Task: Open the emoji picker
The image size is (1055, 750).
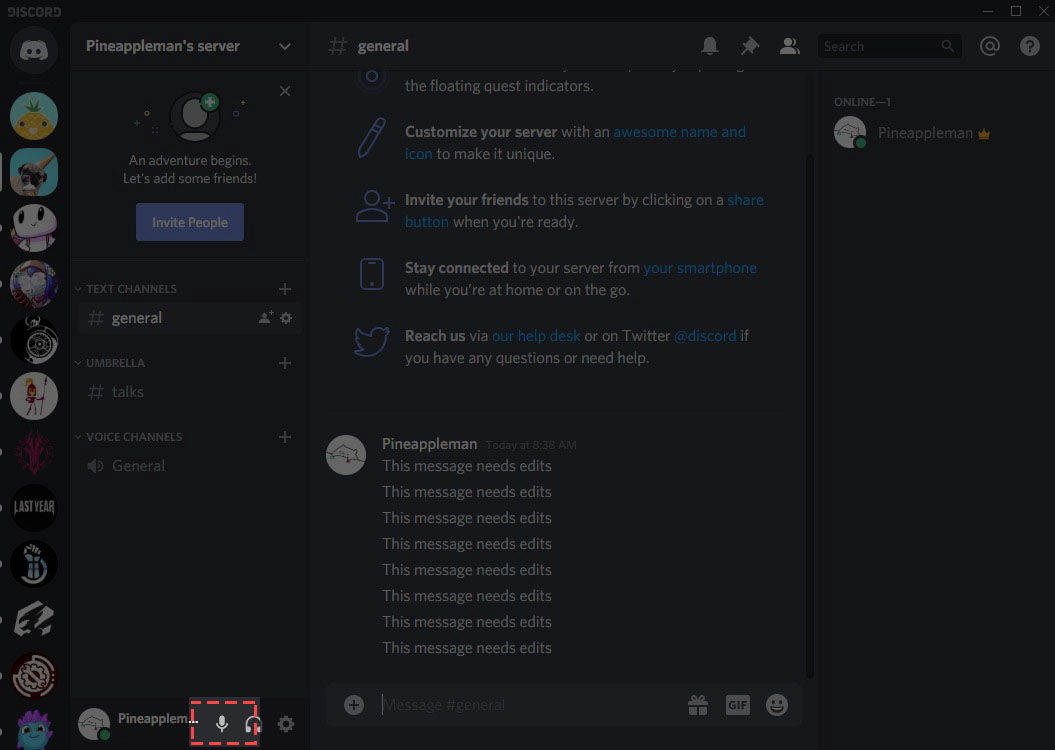Action: [776, 705]
